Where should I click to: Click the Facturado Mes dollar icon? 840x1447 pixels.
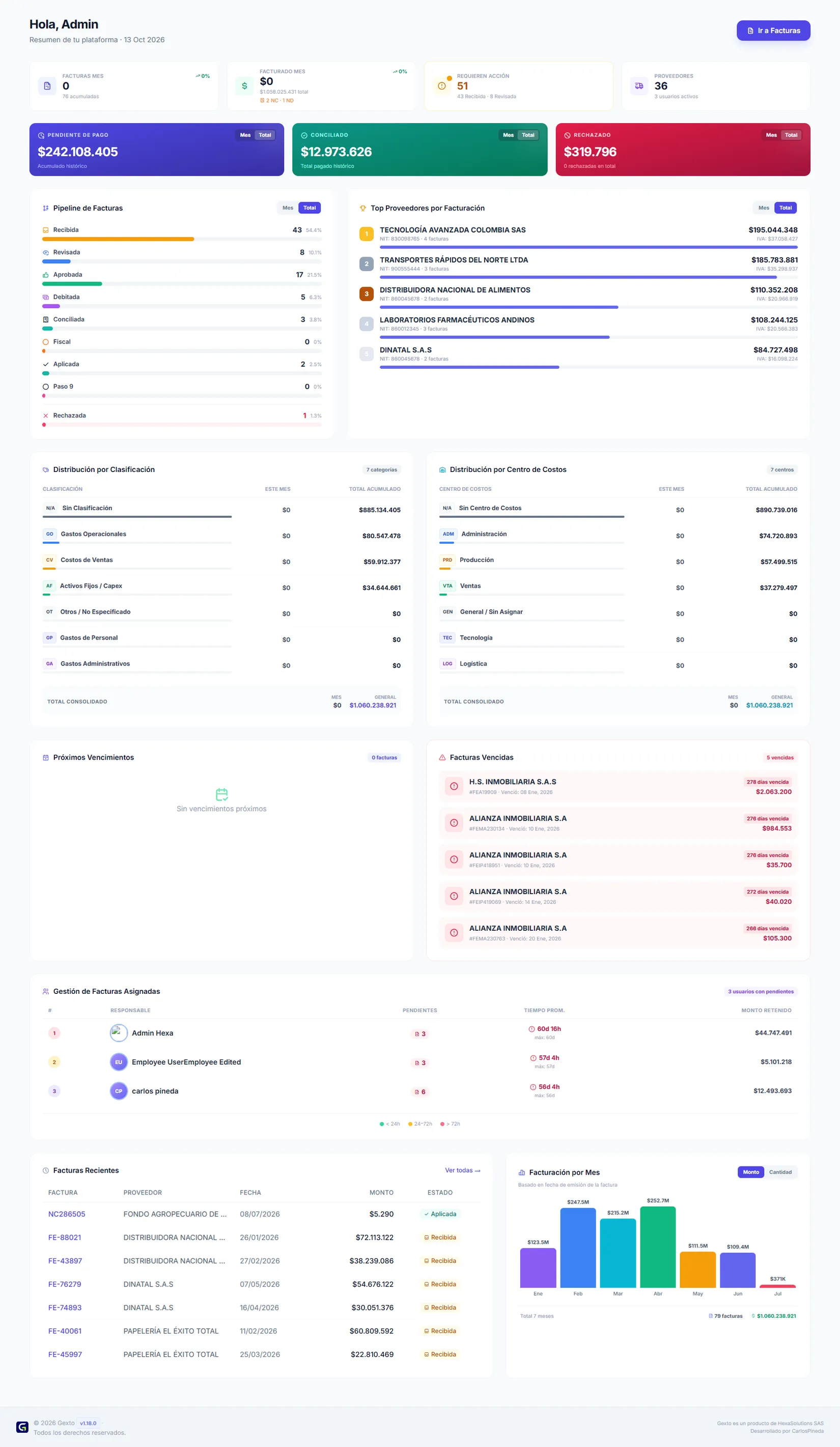click(244, 86)
